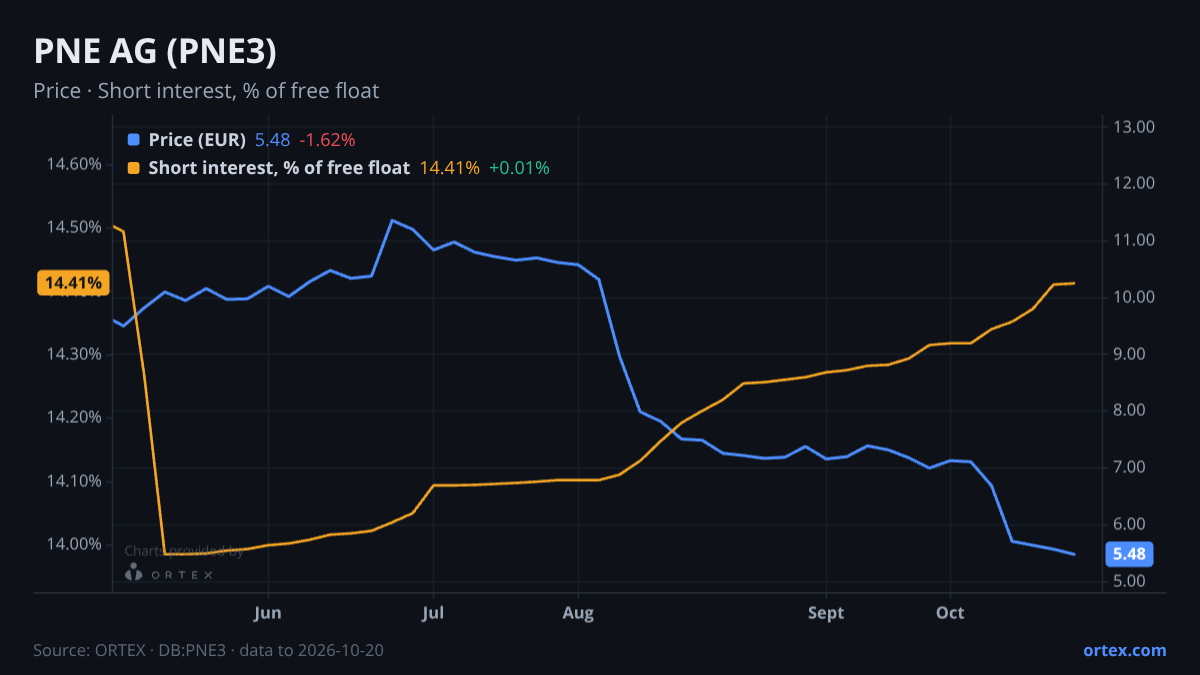Click the 14.20% left axis label
This screenshot has height=675, width=1200.
(74, 417)
